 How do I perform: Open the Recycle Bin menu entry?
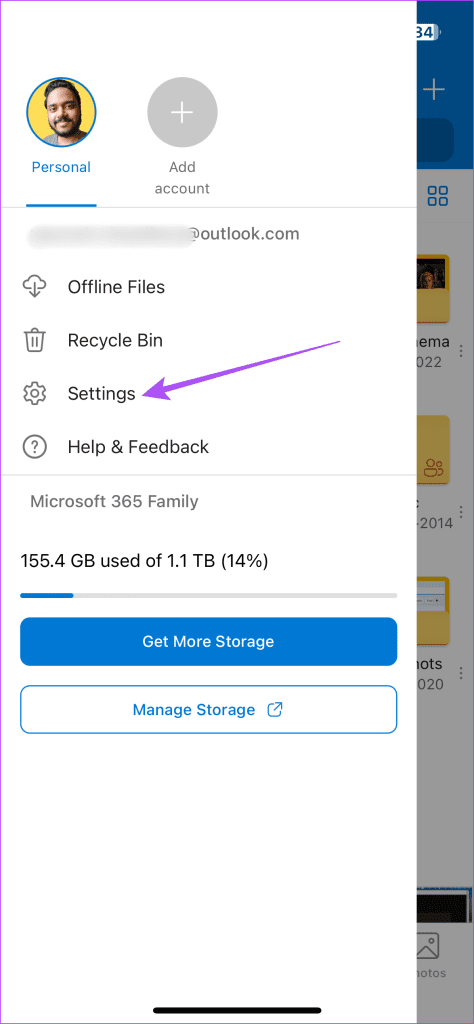tap(115, 340)
